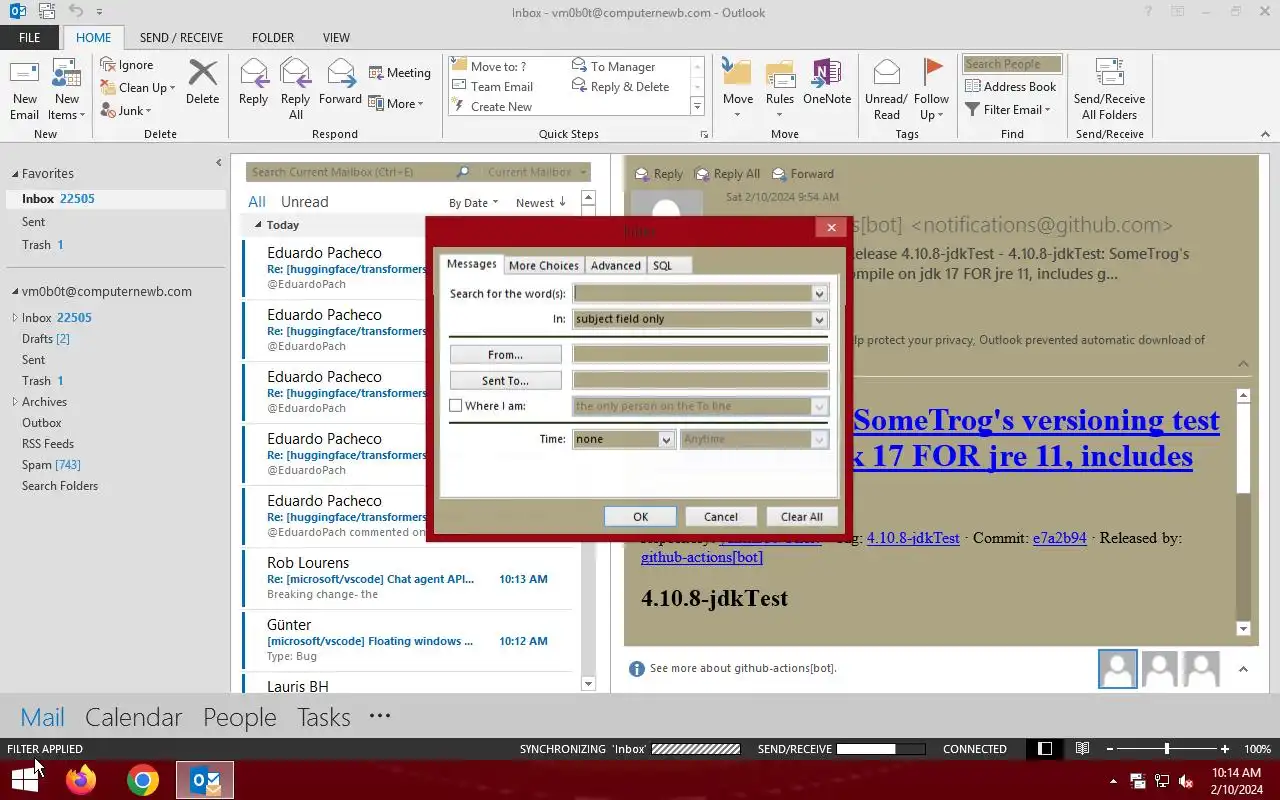The image size is (1280, 800).
Task: Click the Reply All ribbon icon
Action: pyautogui.click(x=295, y=89)
